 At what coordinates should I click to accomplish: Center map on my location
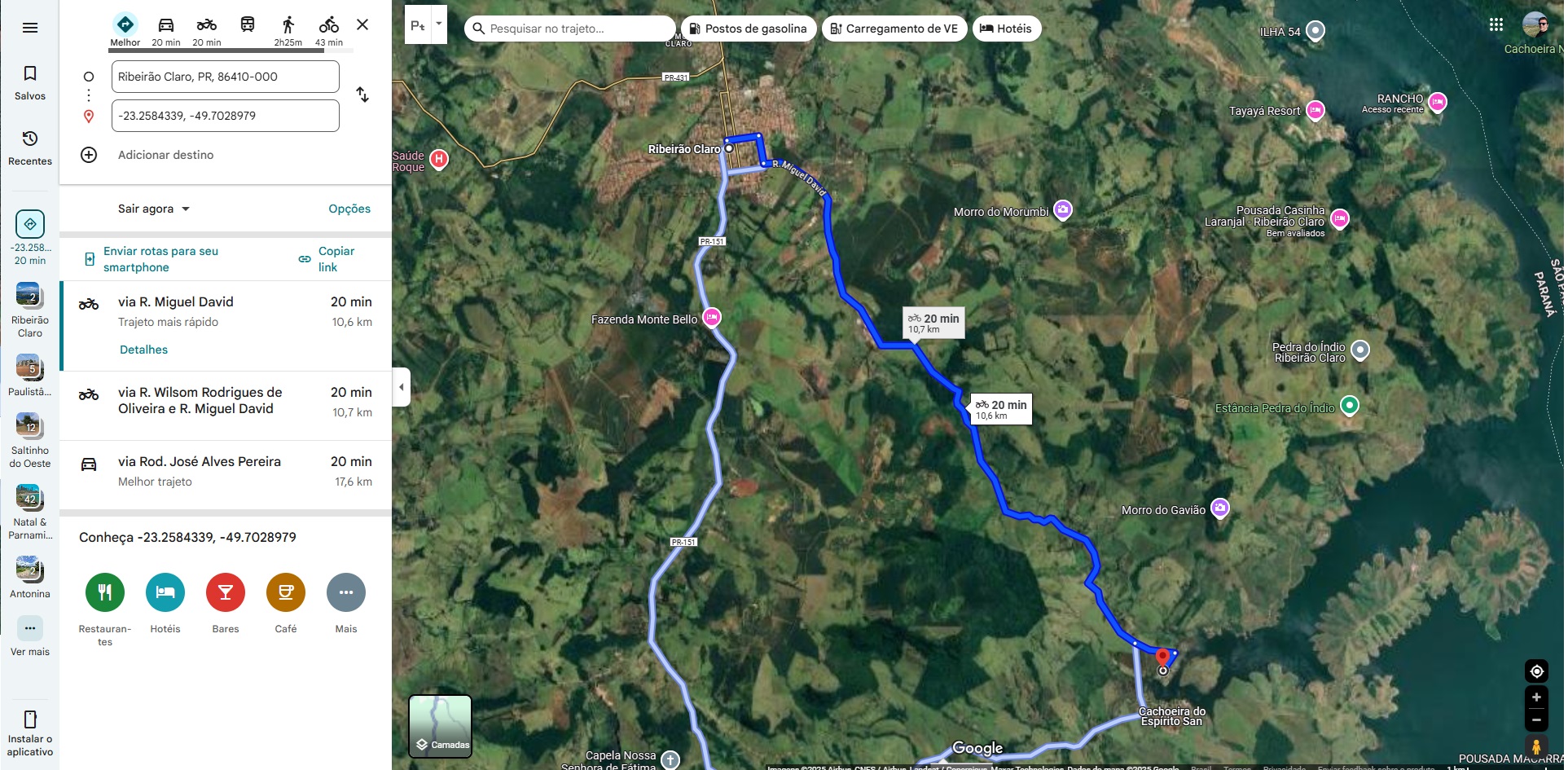point(1536,671)
